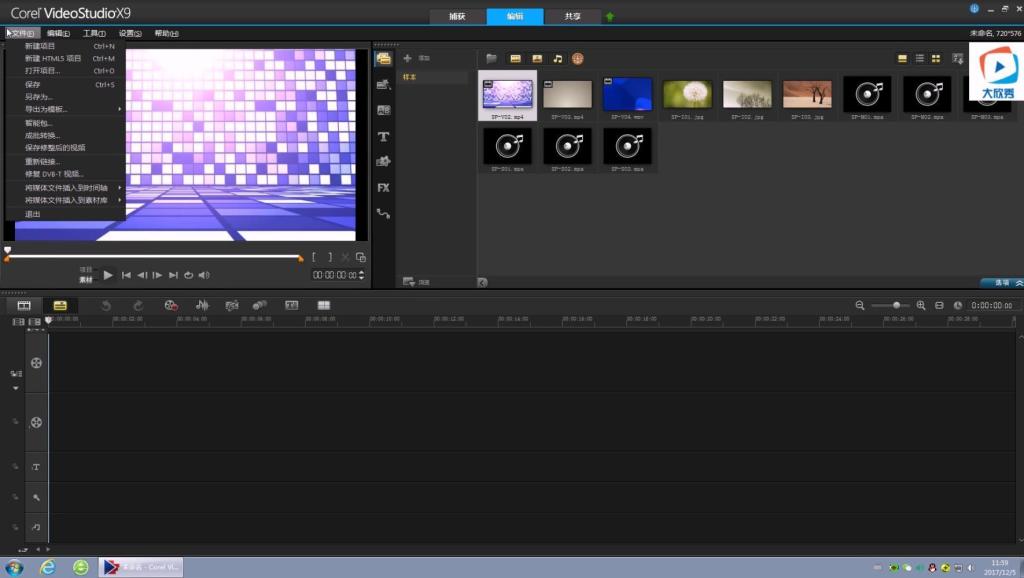Switch to Storyboard view in timeline toolbar
The height and width of the screenshot is (578, 1024).
click(24, 305)
